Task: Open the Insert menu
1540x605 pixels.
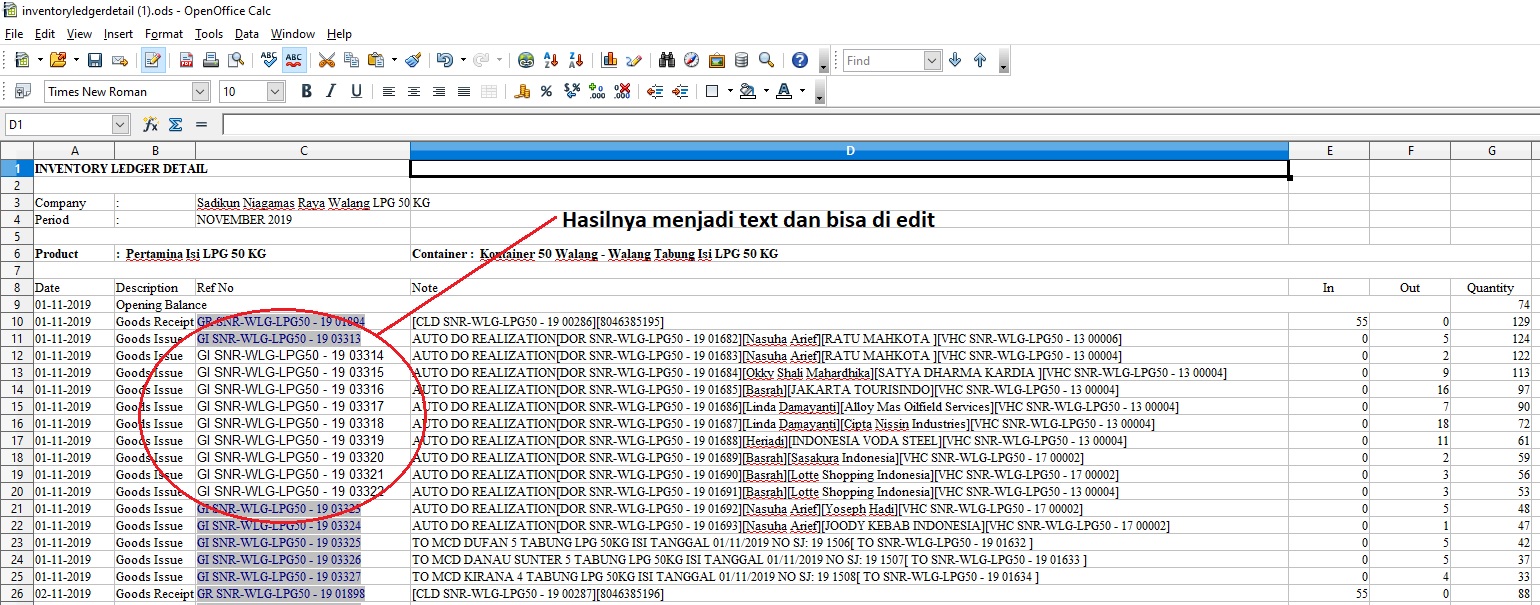Action: point(118,34)
